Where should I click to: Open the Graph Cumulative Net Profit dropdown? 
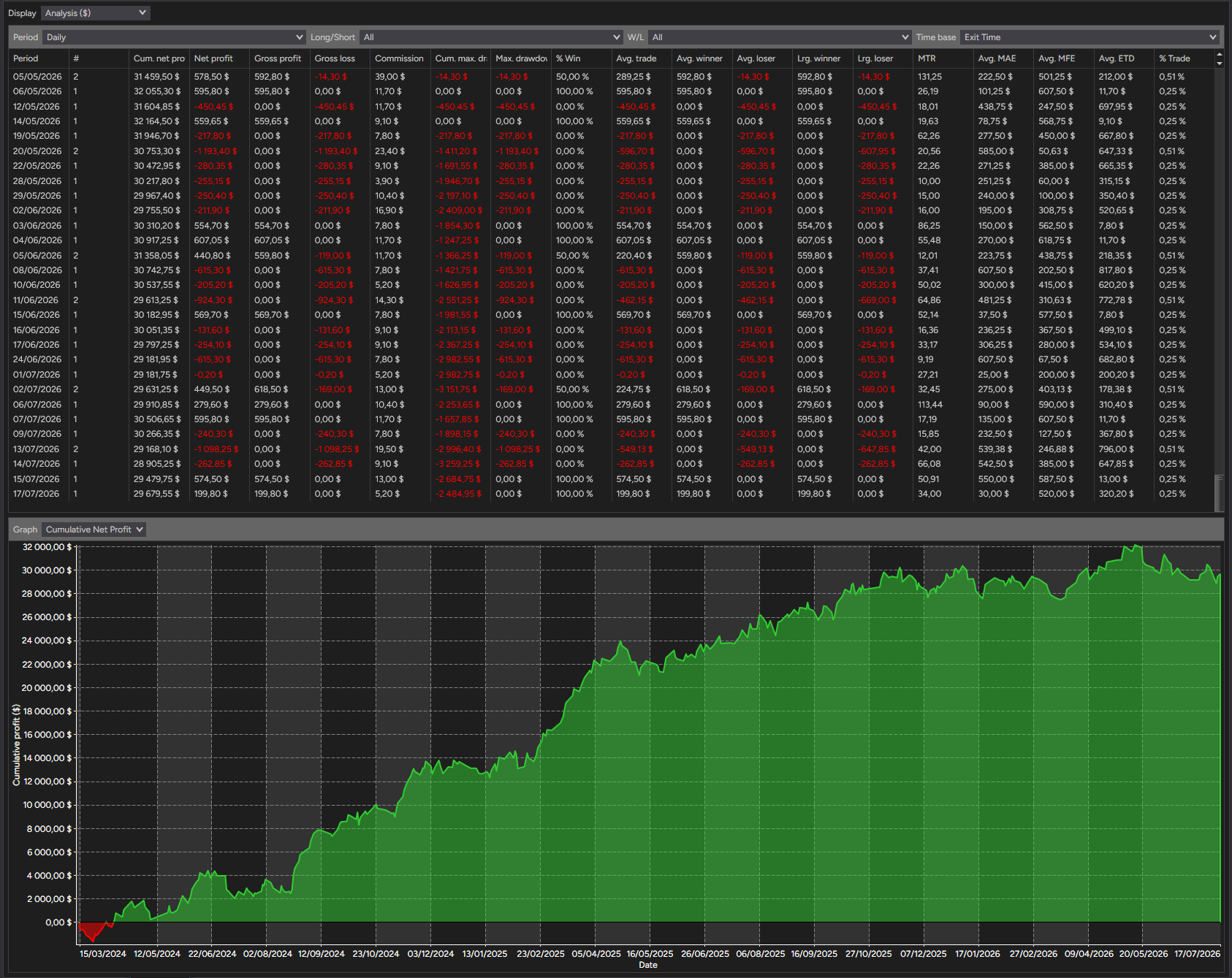tap(94, 530)
